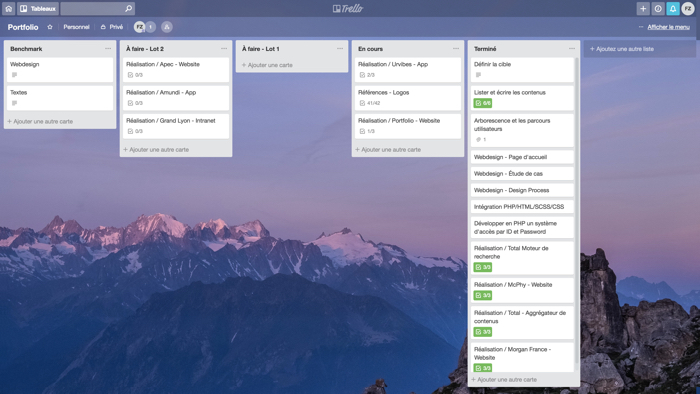Click description icon on Webdesign card
This screenshot has width=700, height=394.
click(14, 75)
